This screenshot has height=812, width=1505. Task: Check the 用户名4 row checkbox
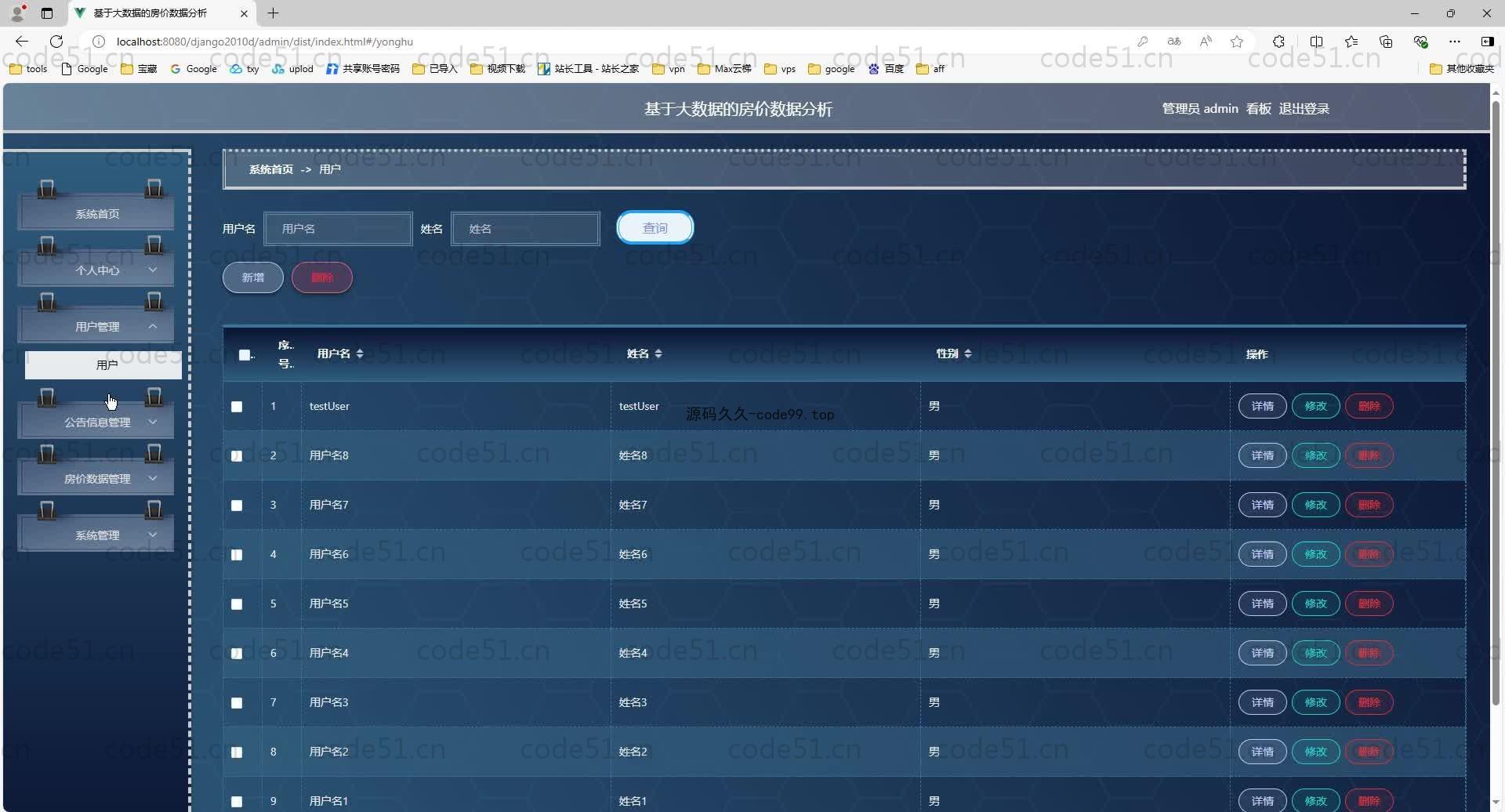click(x=237, y=654)
